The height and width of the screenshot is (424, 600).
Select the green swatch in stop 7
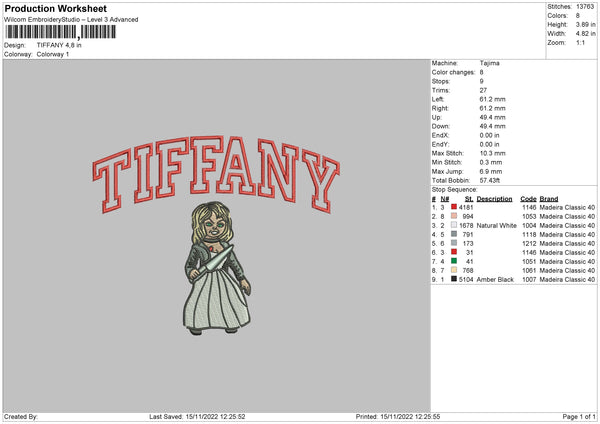[x=455, y=261]
